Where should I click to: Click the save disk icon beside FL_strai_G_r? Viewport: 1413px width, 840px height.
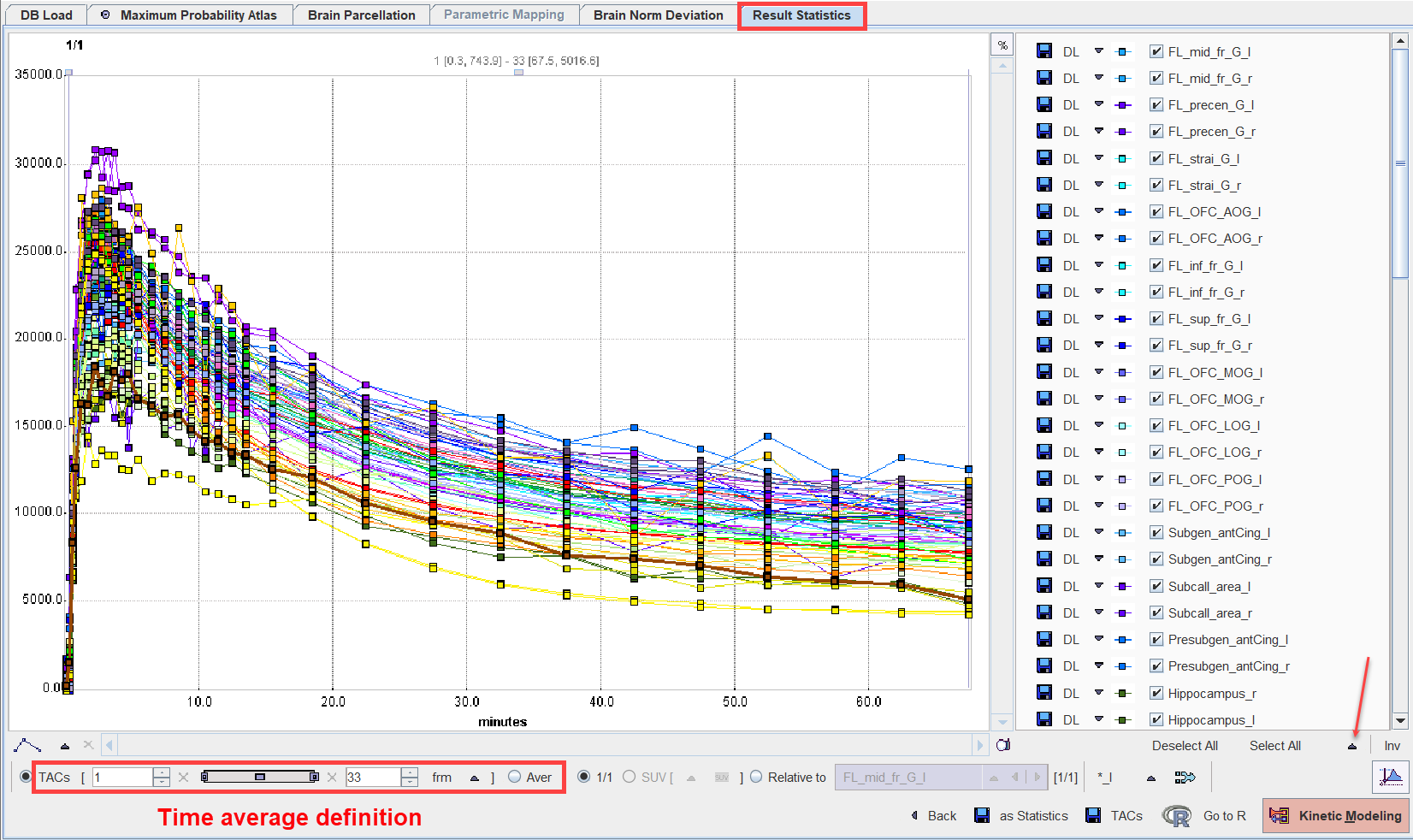coord(1043,185)
